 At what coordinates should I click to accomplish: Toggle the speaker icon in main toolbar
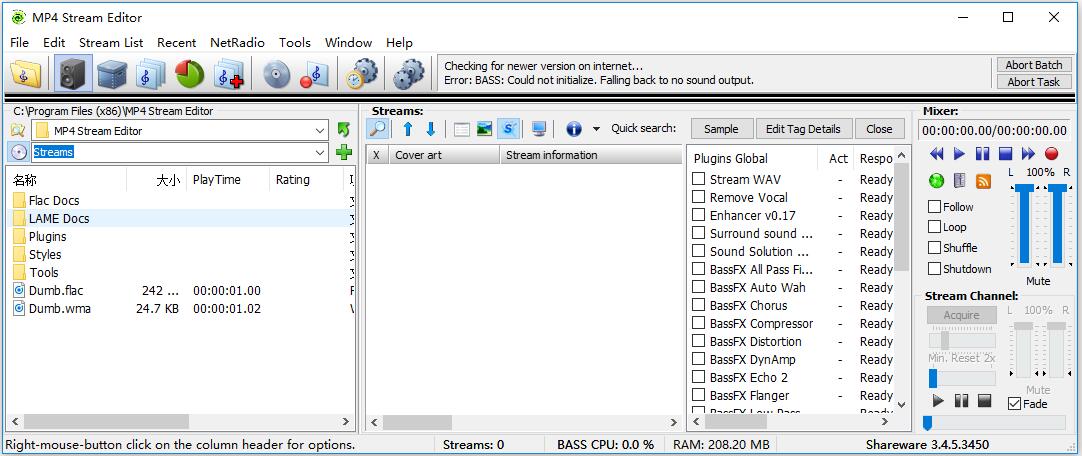(x=73, y=74)
